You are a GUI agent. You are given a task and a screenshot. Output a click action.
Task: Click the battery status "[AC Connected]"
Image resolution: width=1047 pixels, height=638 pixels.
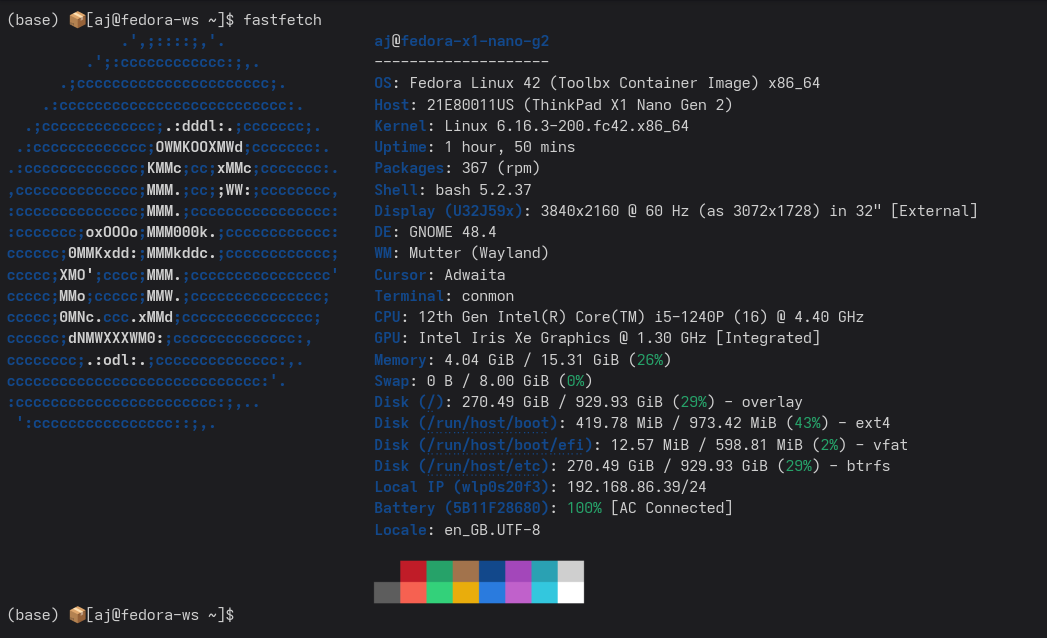pos(671,508)
